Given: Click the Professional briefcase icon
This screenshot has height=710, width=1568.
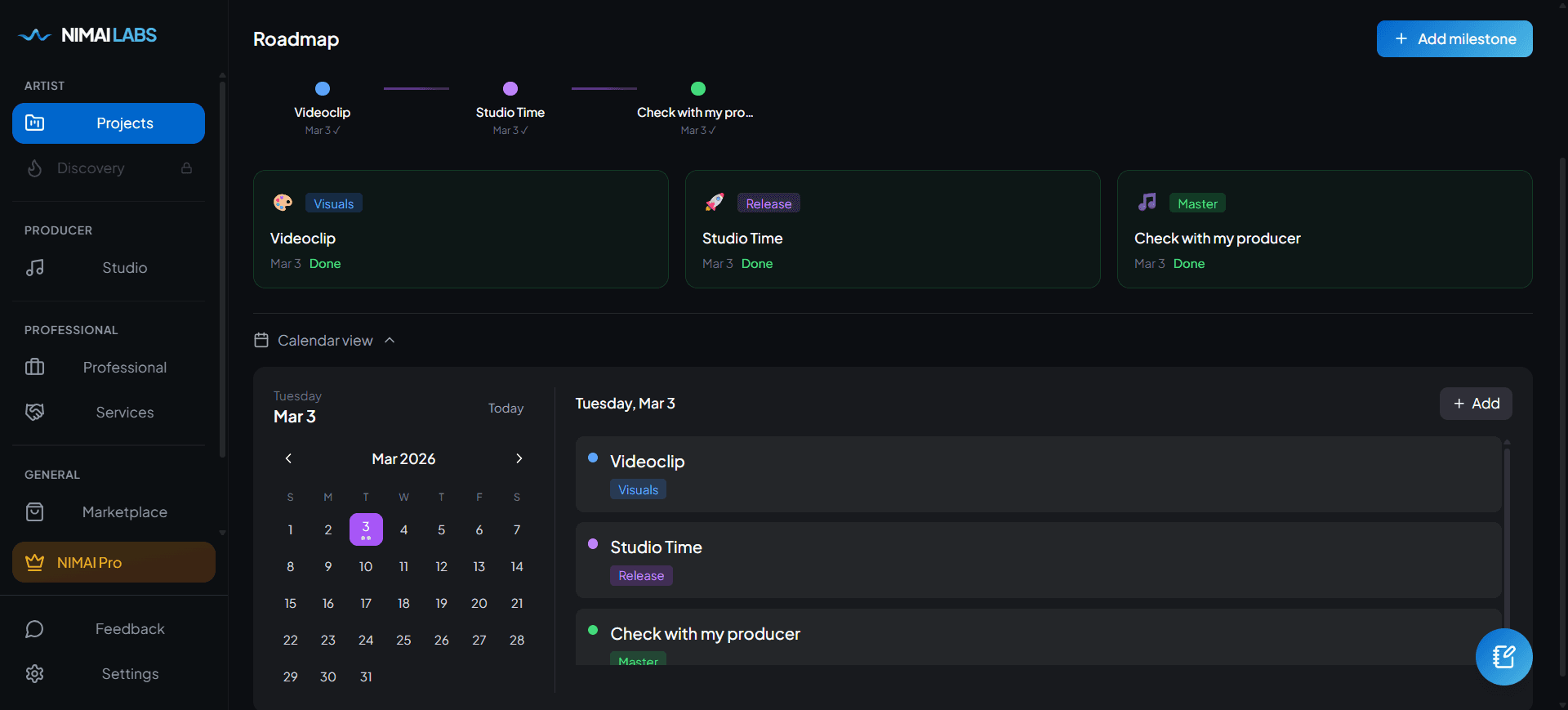Looking at the screenshot, I should pyautogui.click(x=35, y=367).
